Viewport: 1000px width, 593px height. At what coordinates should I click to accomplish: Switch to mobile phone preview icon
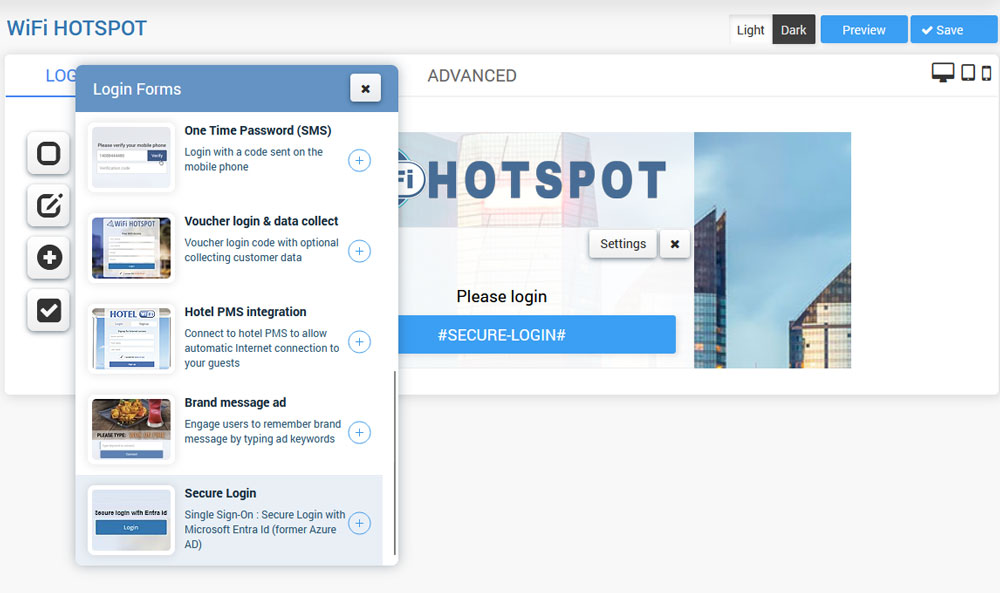click(986, 73)
